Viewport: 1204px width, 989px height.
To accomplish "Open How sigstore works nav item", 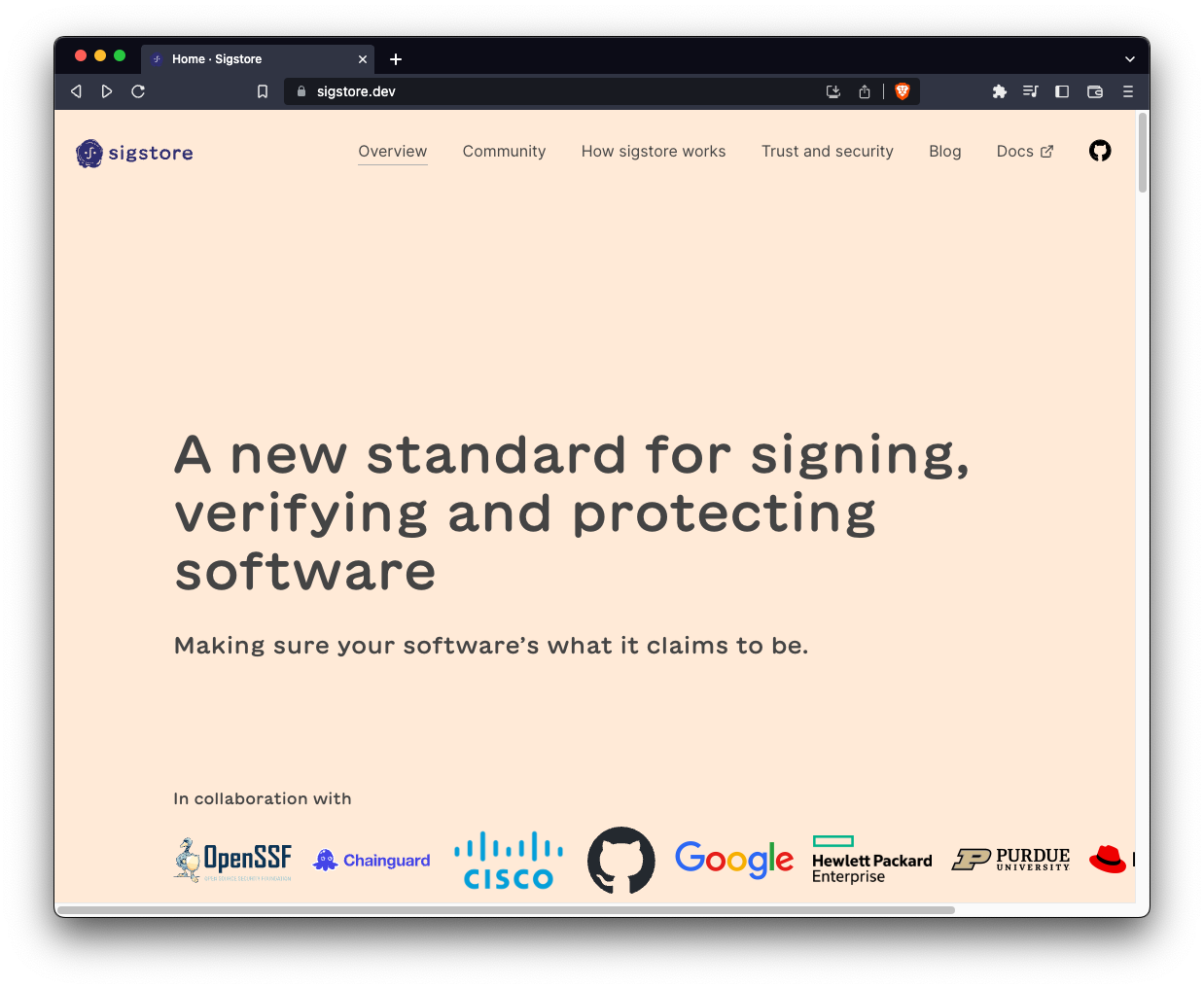I will 654,152.
